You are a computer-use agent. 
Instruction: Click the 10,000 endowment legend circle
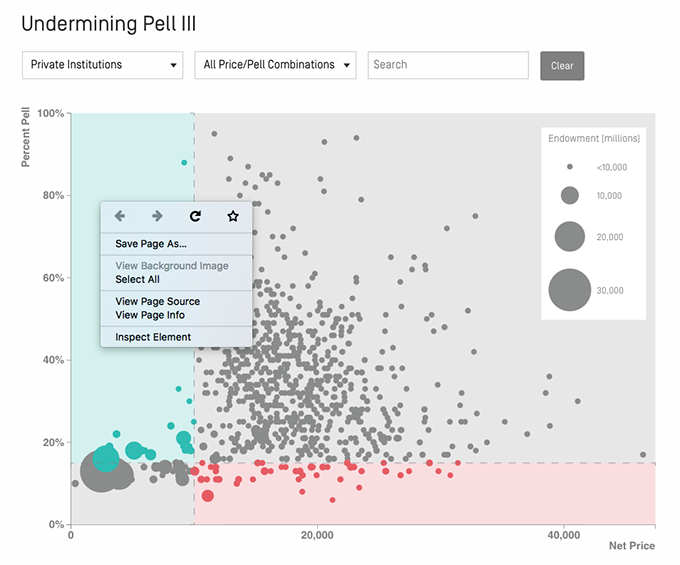pyautogui.click(x=569, y=195)
